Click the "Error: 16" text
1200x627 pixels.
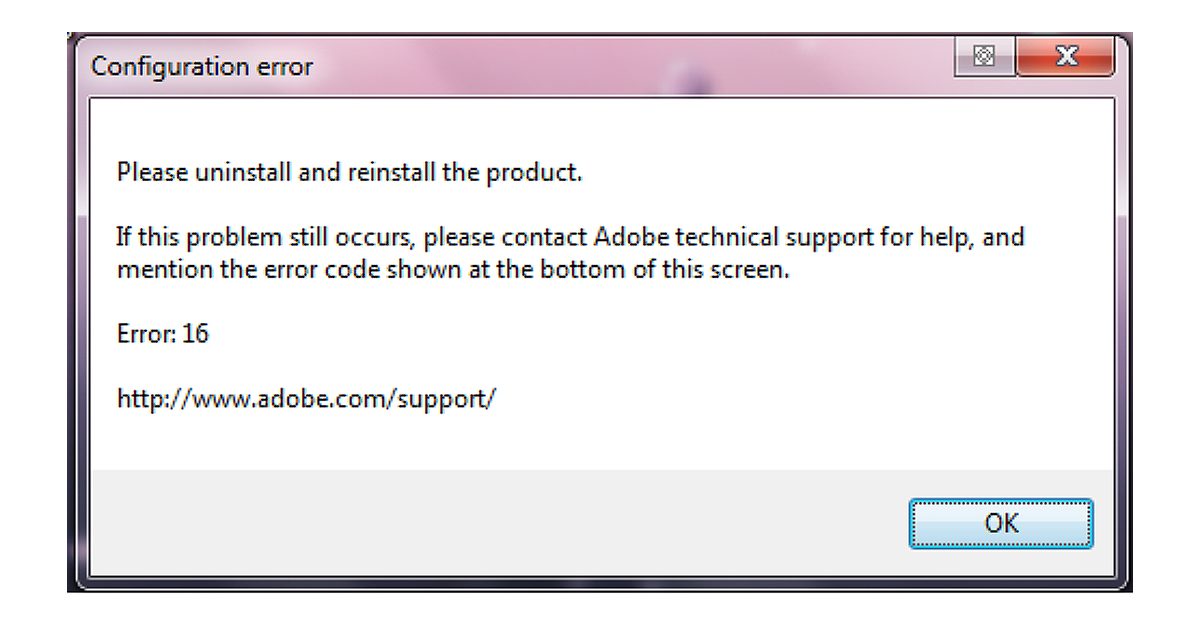(163, 334)
